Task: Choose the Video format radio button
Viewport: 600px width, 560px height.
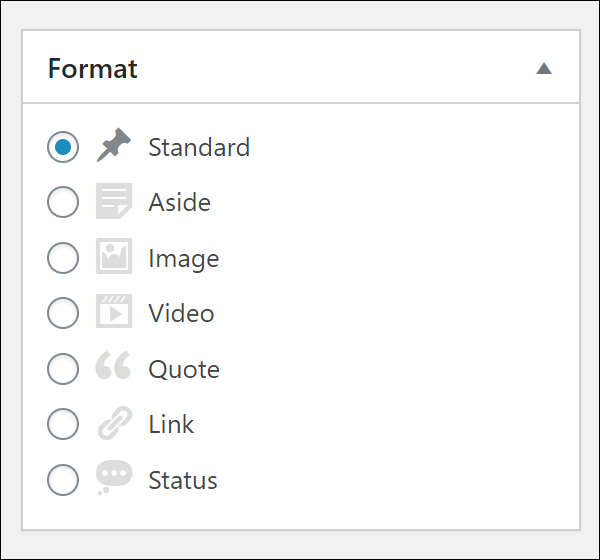Action: (x=63, y=313)
